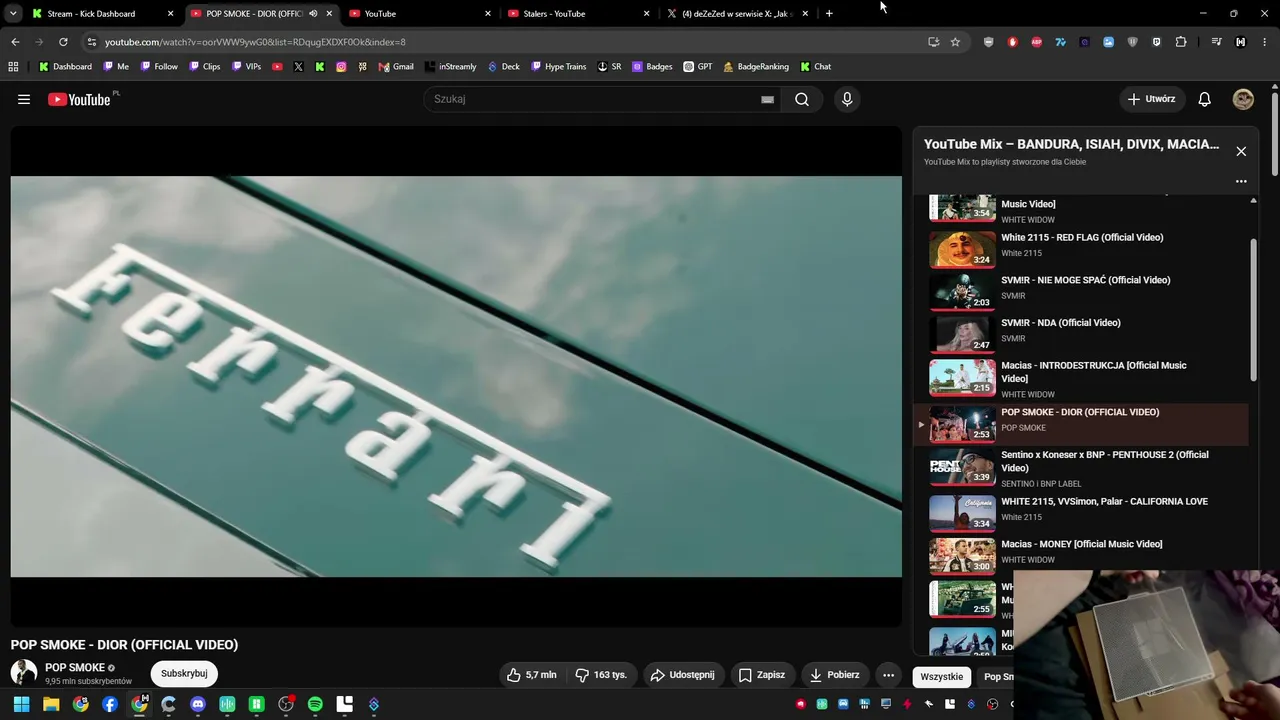Image resolution: width=1280 pixels, height=720 pixels.
Task: Open the Utwórz create menu
Action: click(1151, 99)
